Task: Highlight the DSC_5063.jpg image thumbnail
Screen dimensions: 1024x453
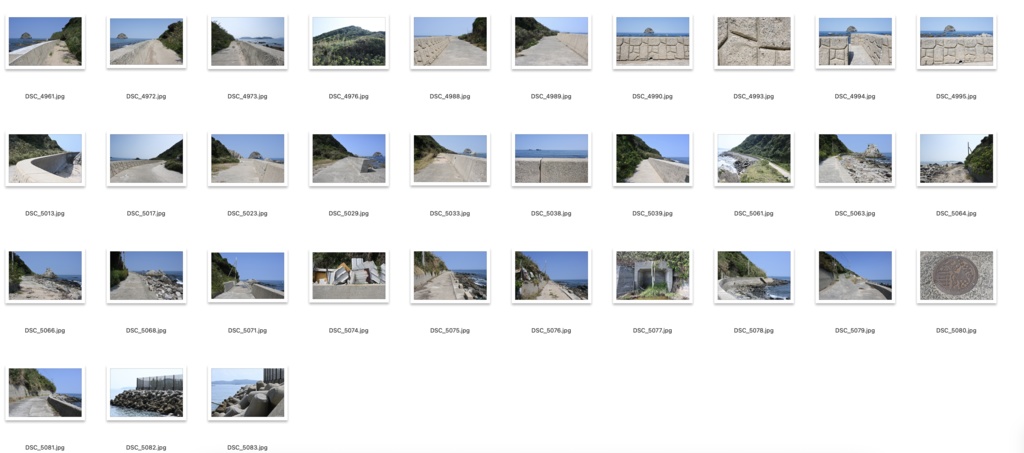Action: [855, 159]
